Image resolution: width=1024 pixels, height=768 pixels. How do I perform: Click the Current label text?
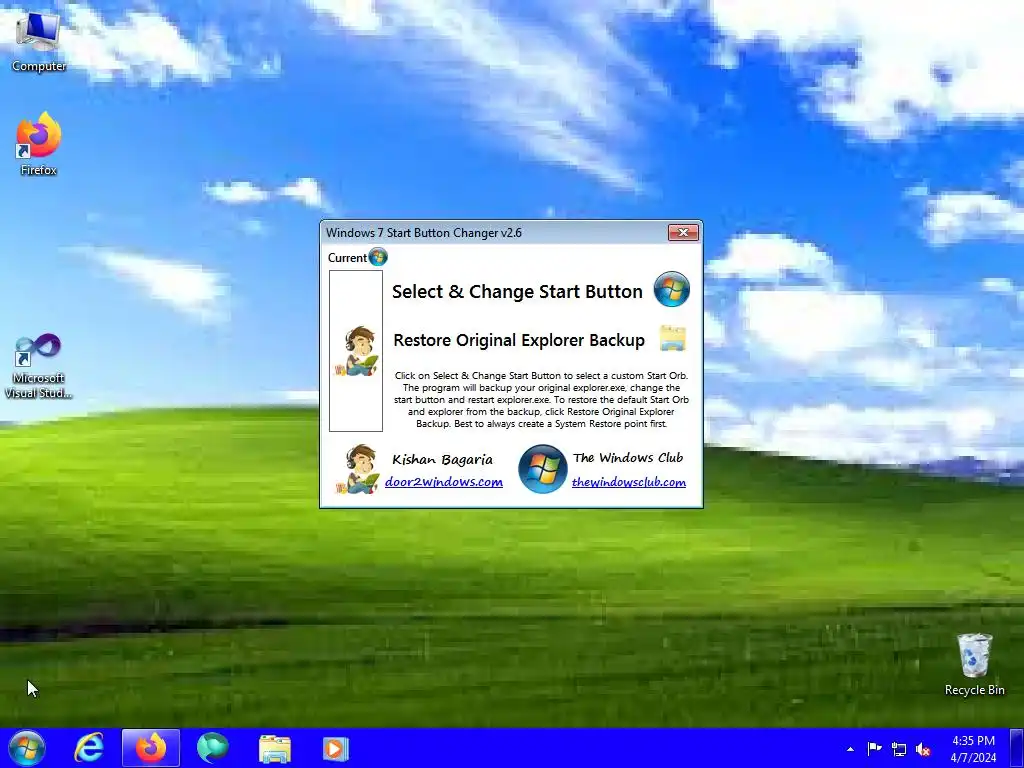tap(347, 258)
